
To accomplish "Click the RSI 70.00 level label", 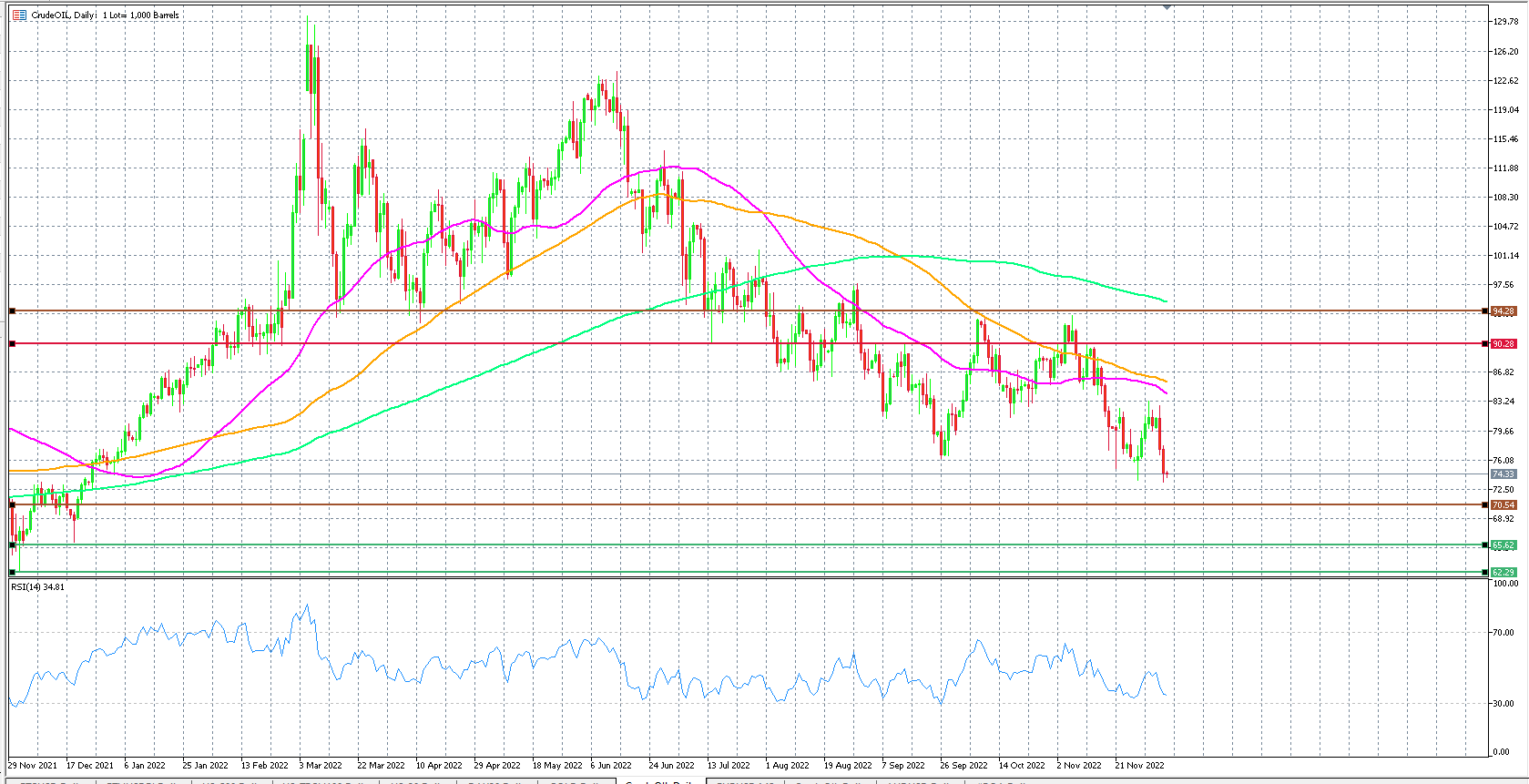I will tap(1504, 633).
